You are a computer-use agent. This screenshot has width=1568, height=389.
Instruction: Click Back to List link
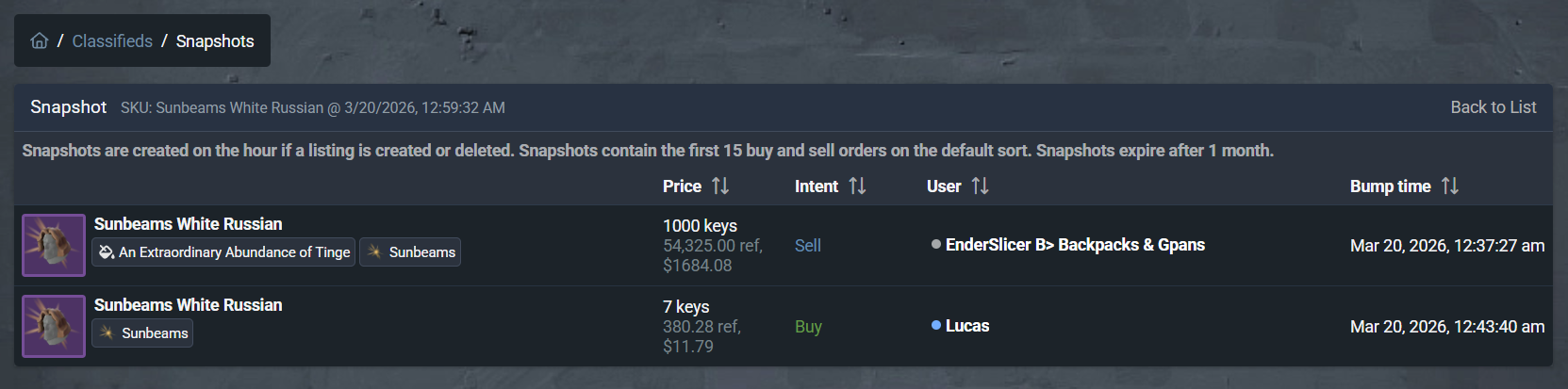pos(1493,107)
